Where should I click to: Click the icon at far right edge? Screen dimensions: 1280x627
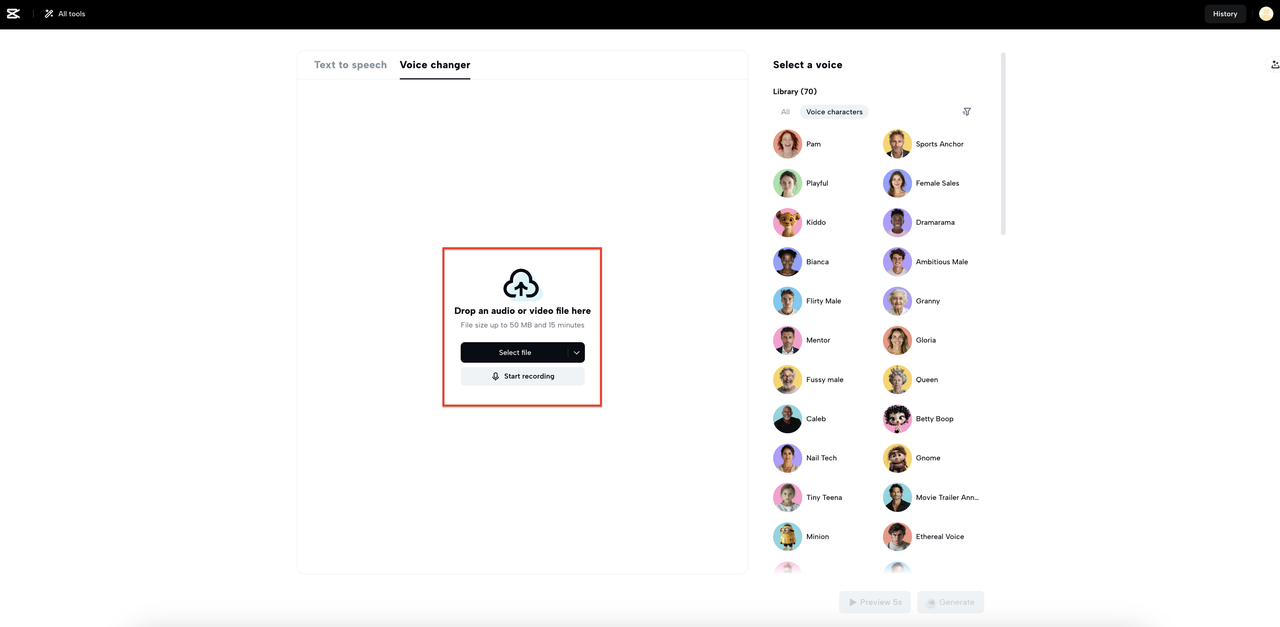pos(1274,65)
